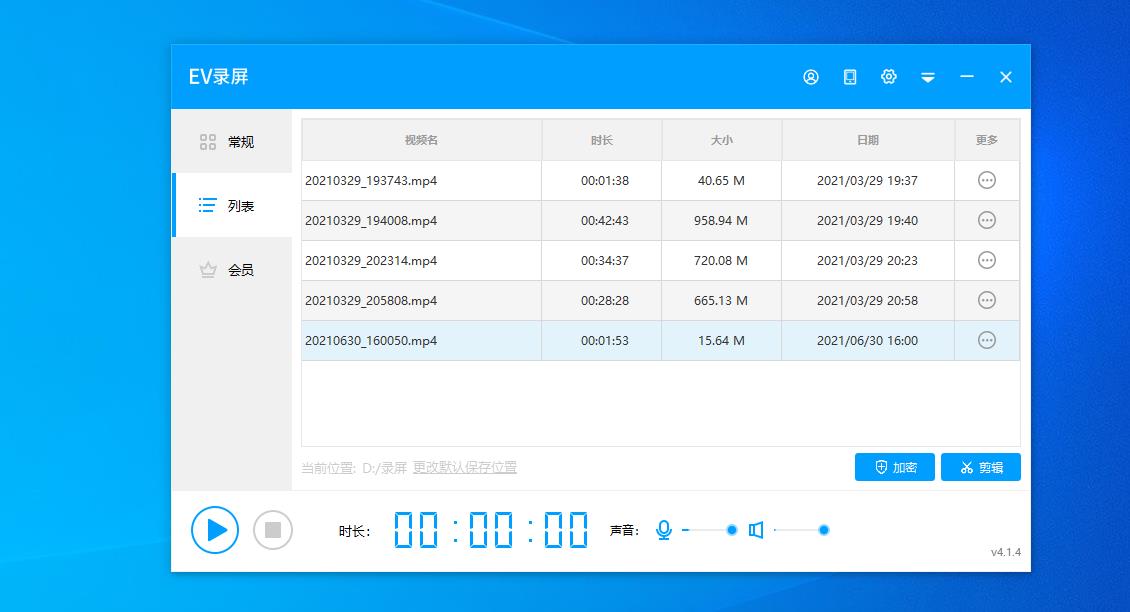
Task: Click the user account icon in title bar
Action: (x=811, y=77)
